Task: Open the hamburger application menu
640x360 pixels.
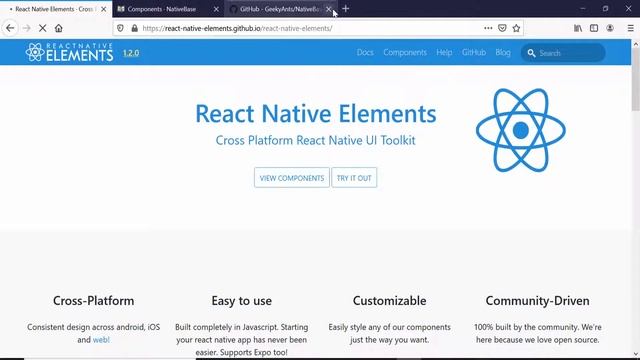Action: click(x=631, y=28)
